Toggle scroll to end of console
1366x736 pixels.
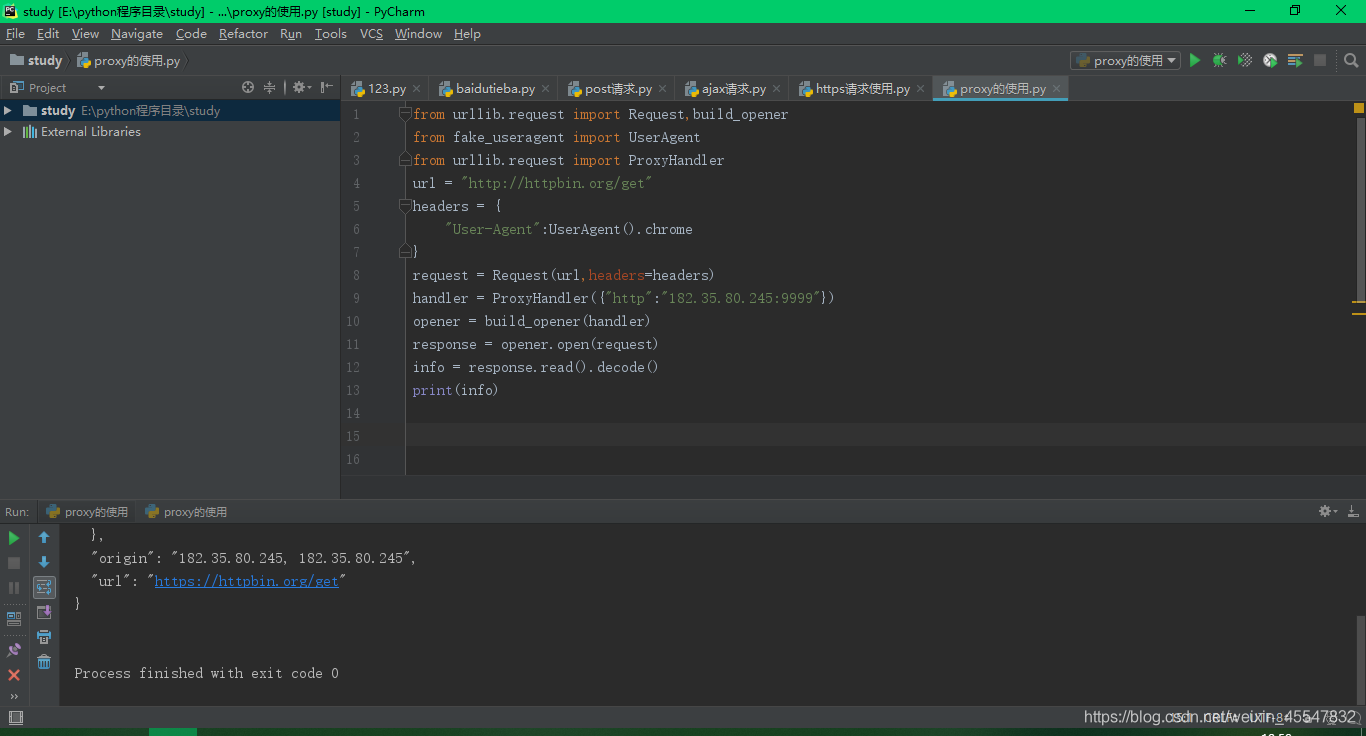click(44, 612)
